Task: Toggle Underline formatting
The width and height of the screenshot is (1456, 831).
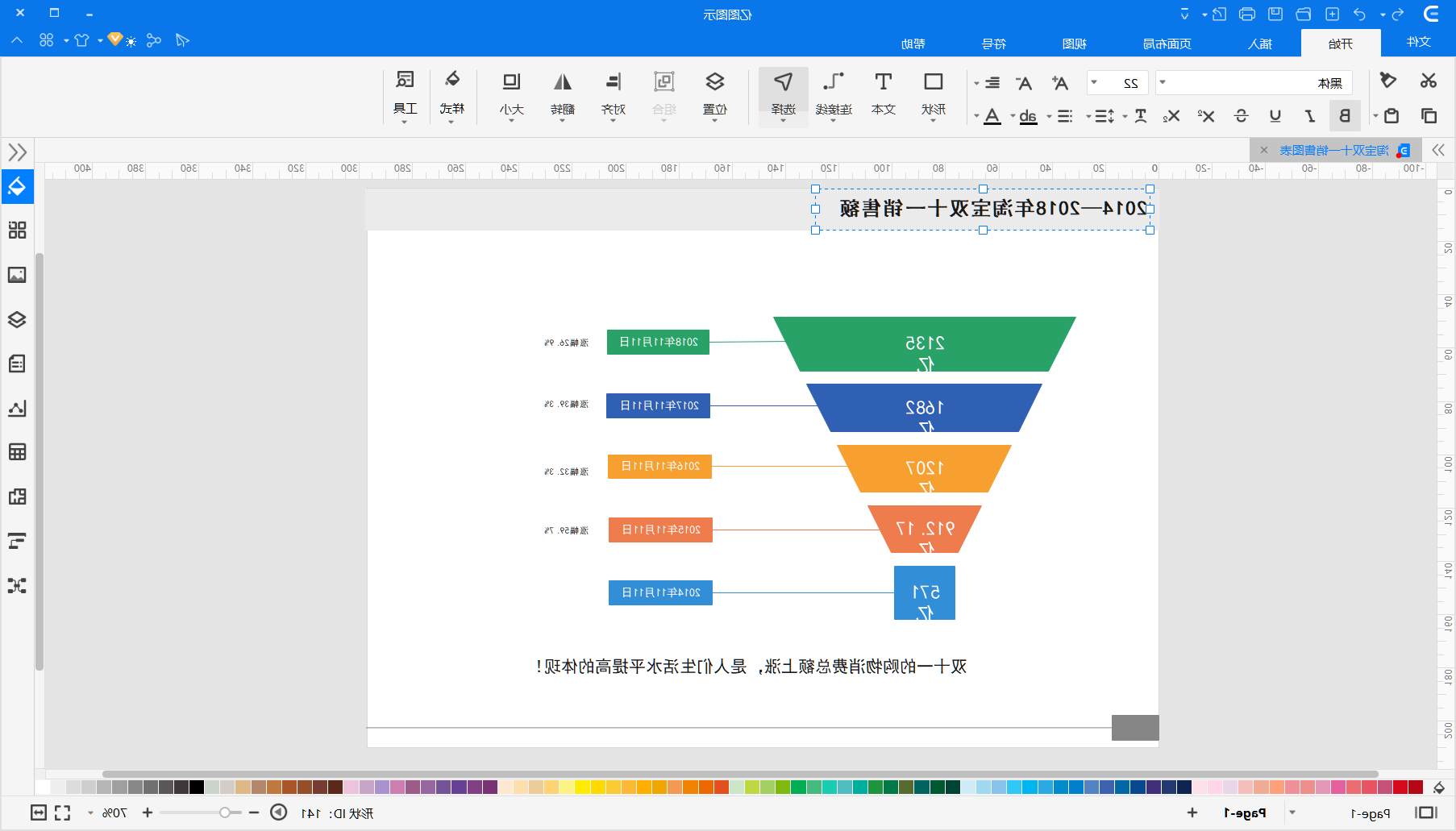Action: tap(1275, 116)
